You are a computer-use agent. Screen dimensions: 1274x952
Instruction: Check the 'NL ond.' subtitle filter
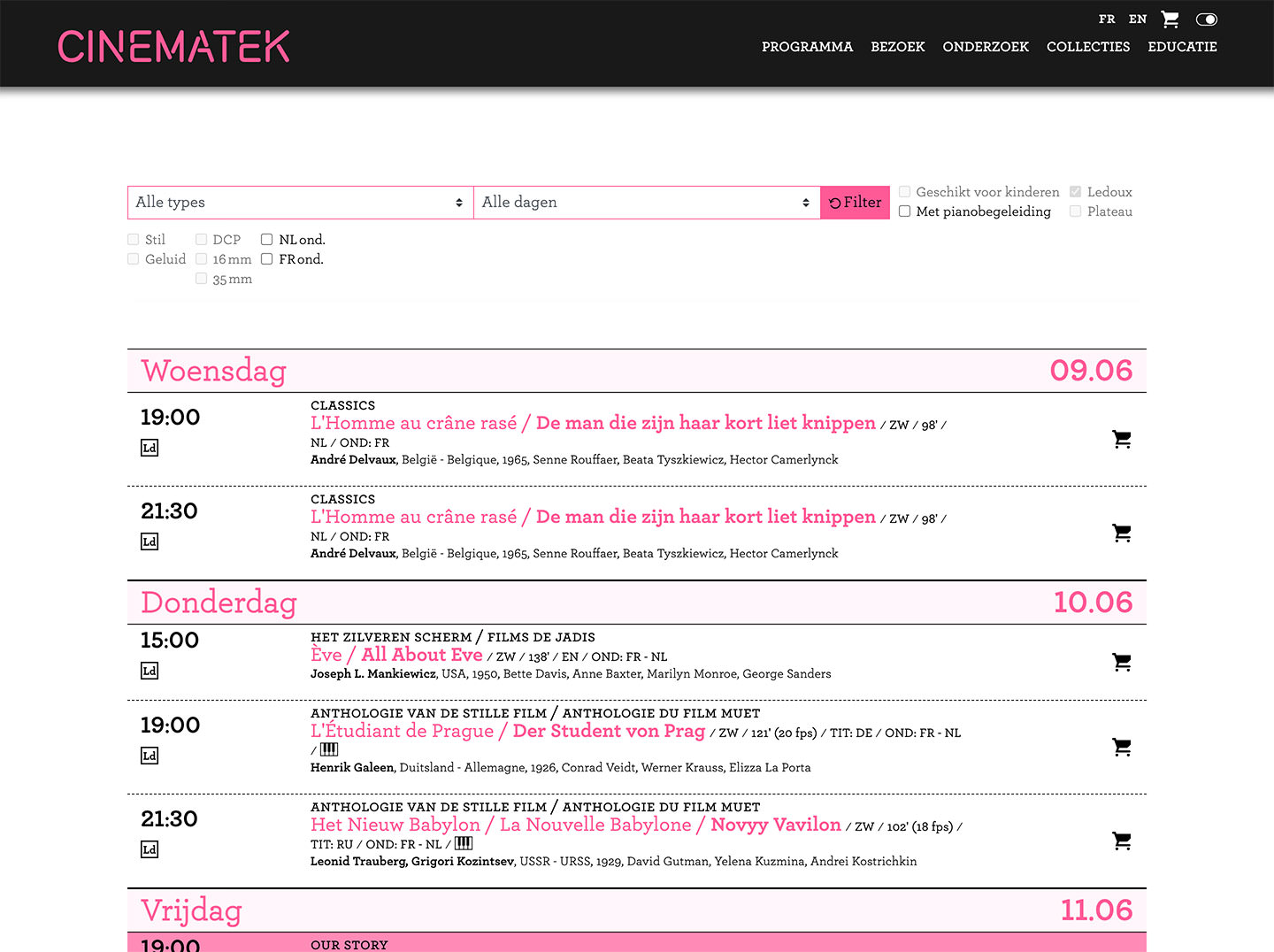(x=267, y=240)
